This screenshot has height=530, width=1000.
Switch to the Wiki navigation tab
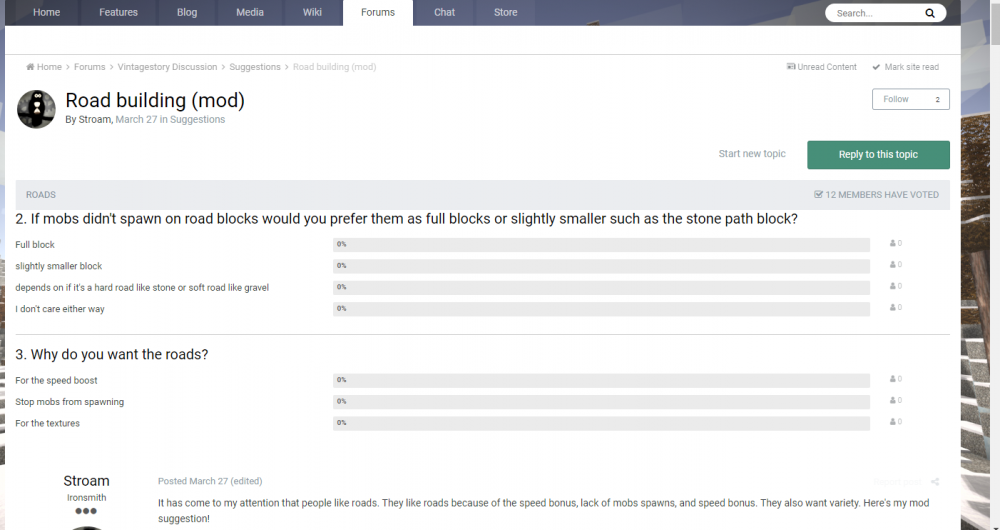tap(312, 13)
